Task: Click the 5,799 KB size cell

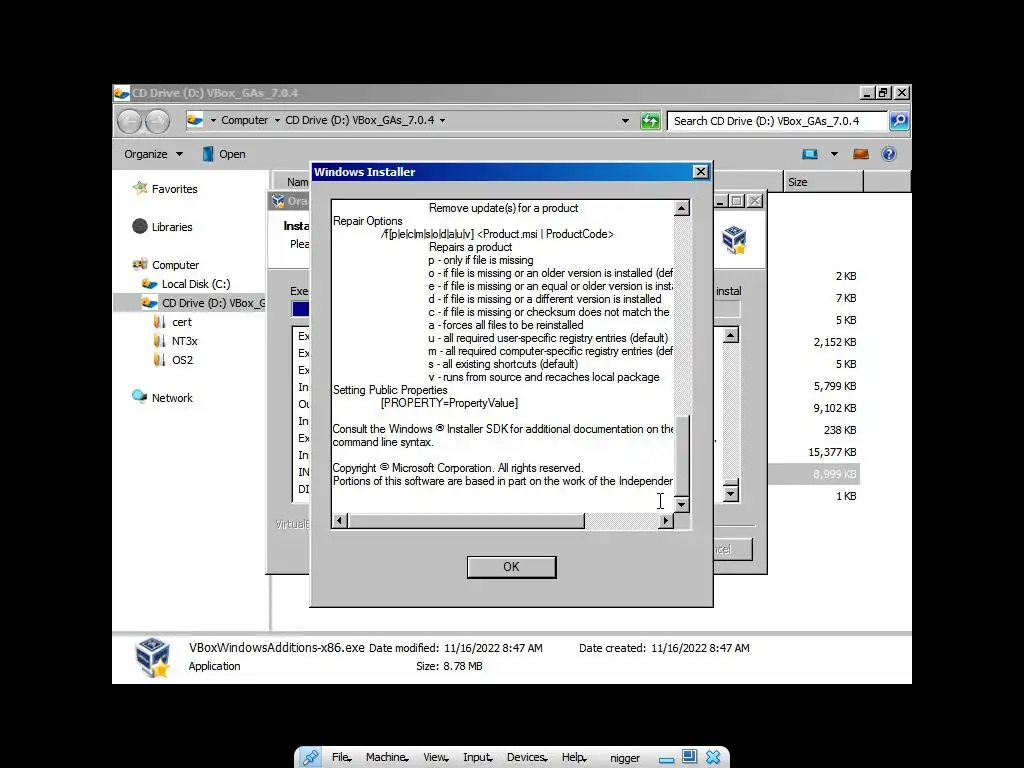Action: click(835, 386)
